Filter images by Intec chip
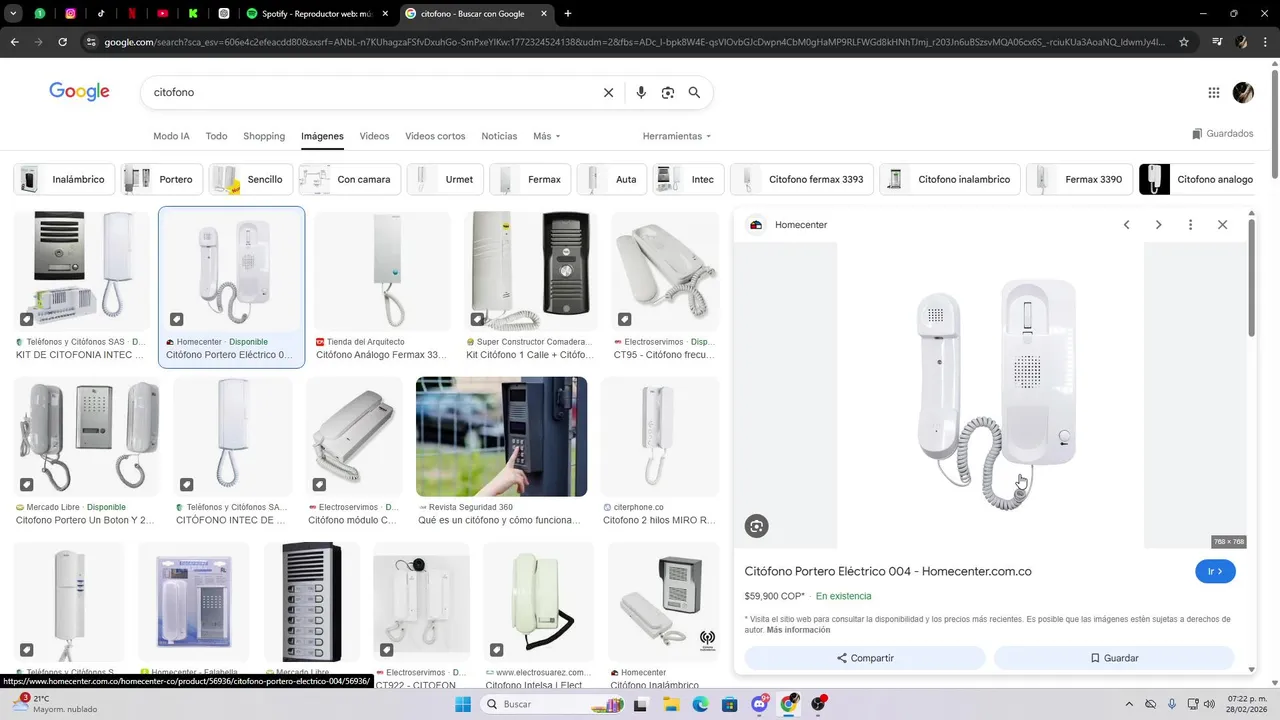 [x=689, y=180]
